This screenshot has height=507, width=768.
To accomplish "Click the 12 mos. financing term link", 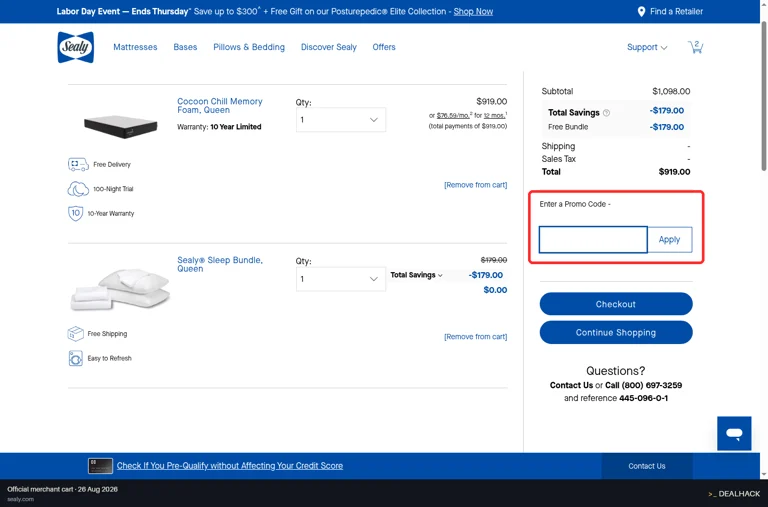I will coord(495,116).
